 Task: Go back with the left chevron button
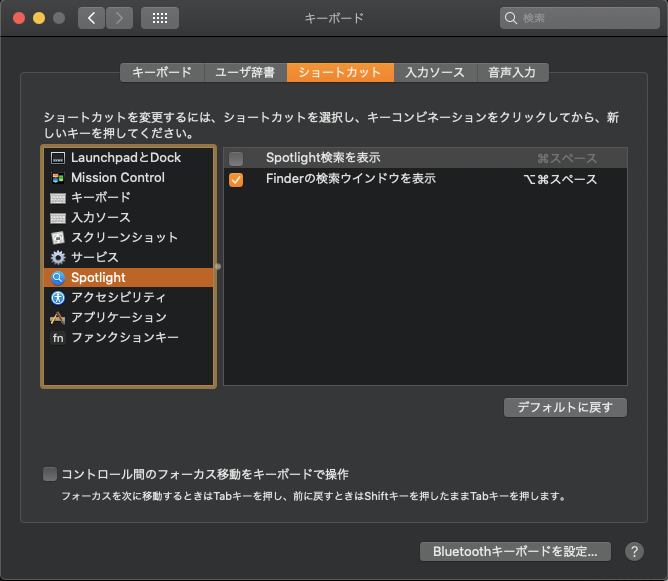(x=91, y=18)
